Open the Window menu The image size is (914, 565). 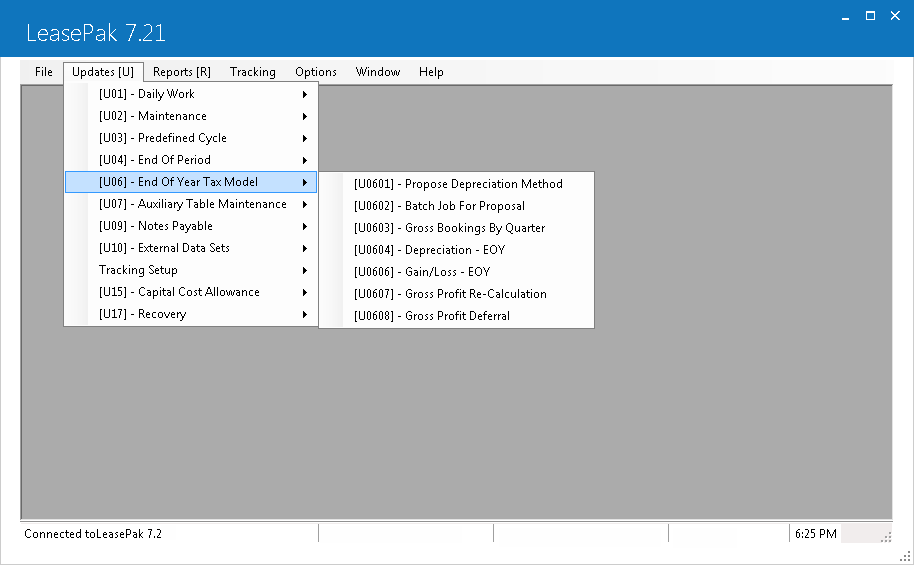tap(378, 72)
